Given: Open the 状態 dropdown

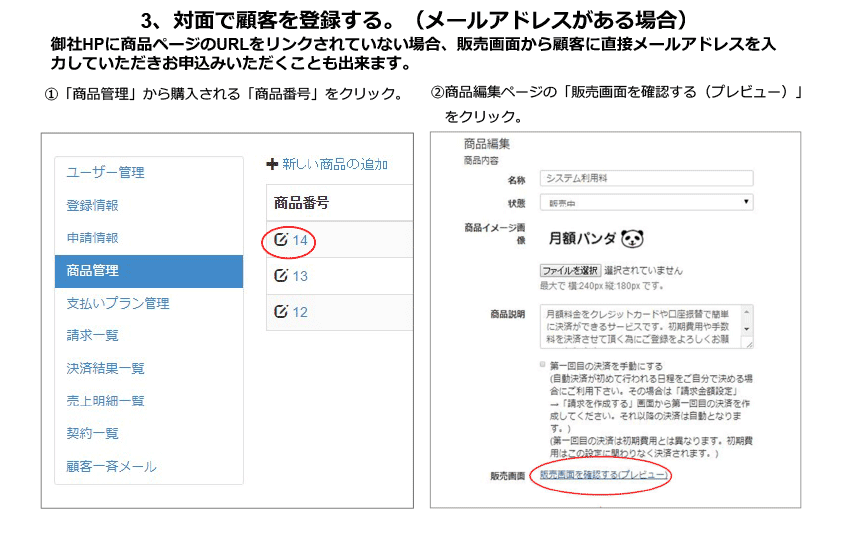Looking at the screenshot, I should [646, 202].
